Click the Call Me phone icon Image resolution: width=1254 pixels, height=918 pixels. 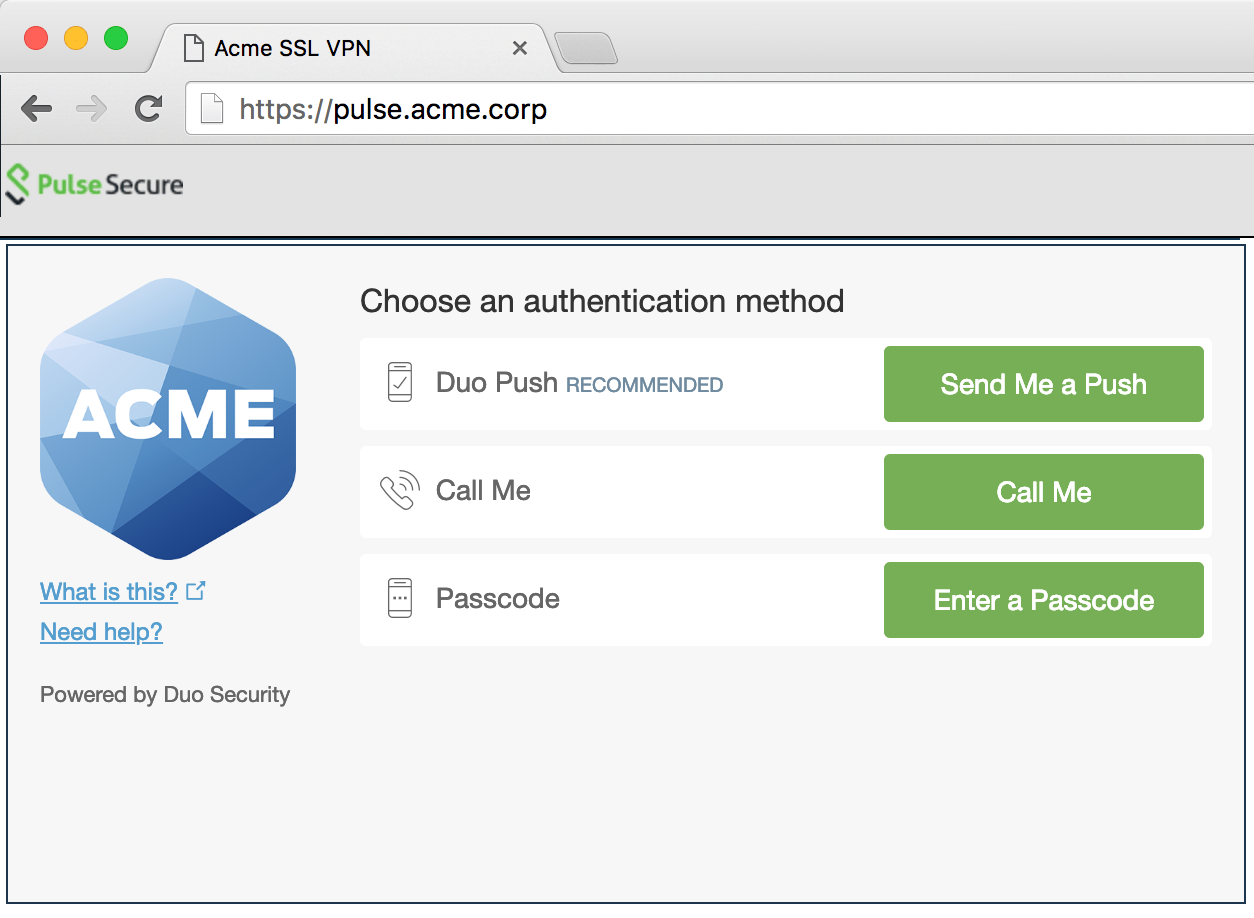click(x=399, y=491)
